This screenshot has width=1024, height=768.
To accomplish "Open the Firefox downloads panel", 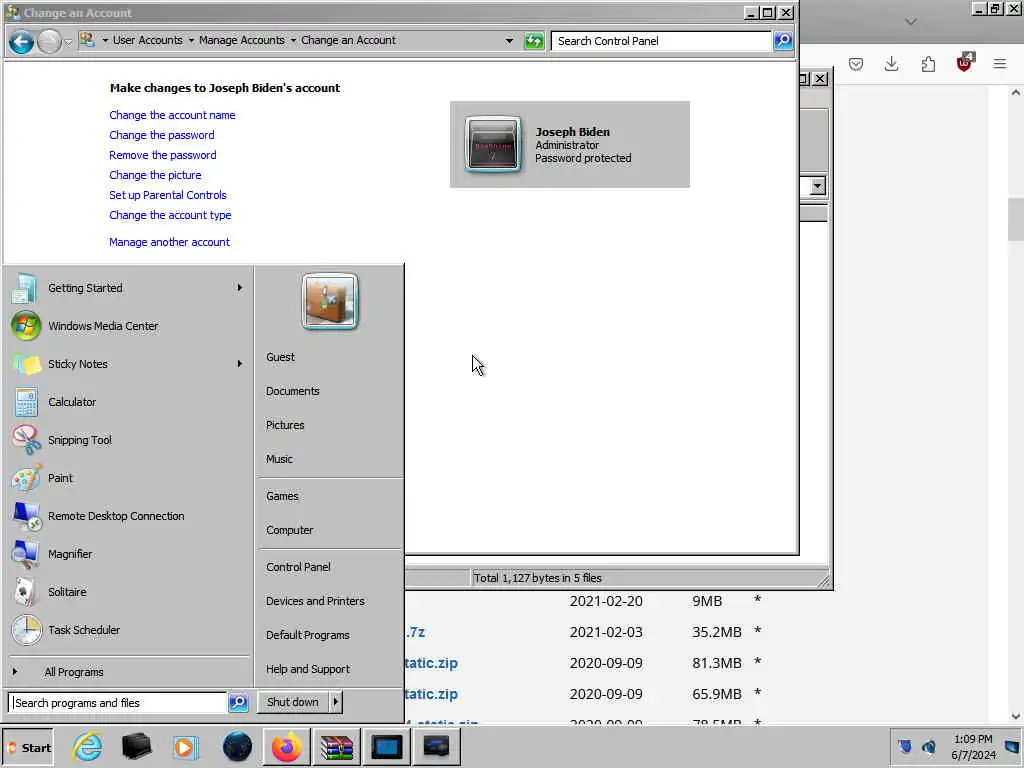I will (891, 64).
